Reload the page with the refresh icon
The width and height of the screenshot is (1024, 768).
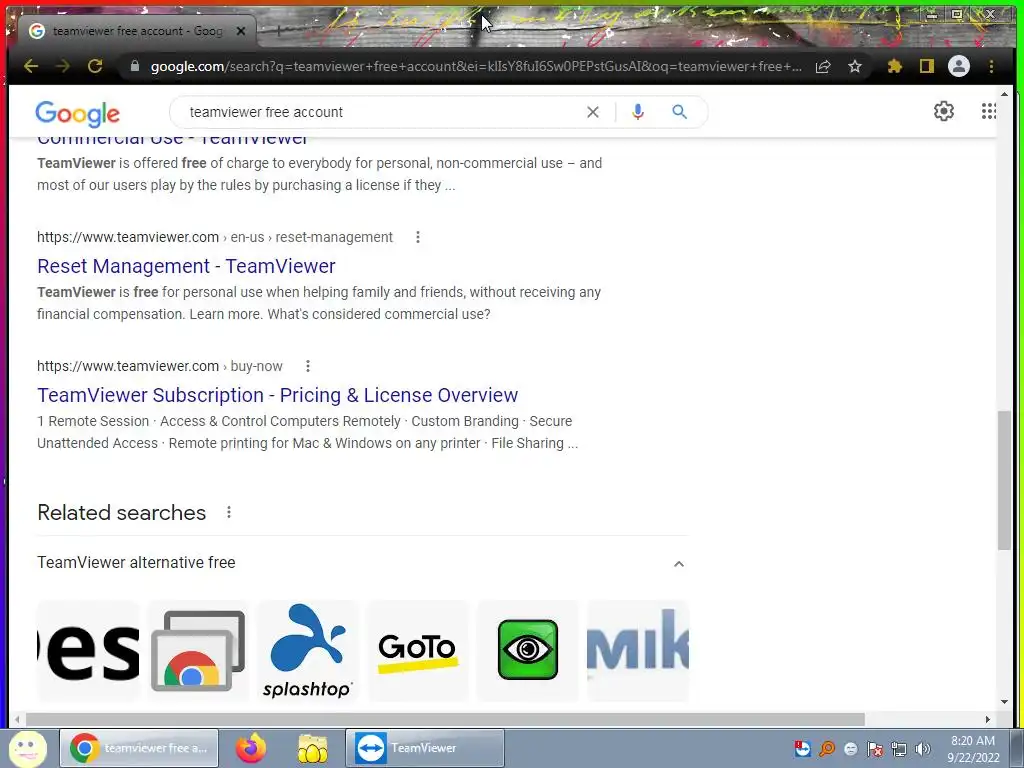[95, 66]
